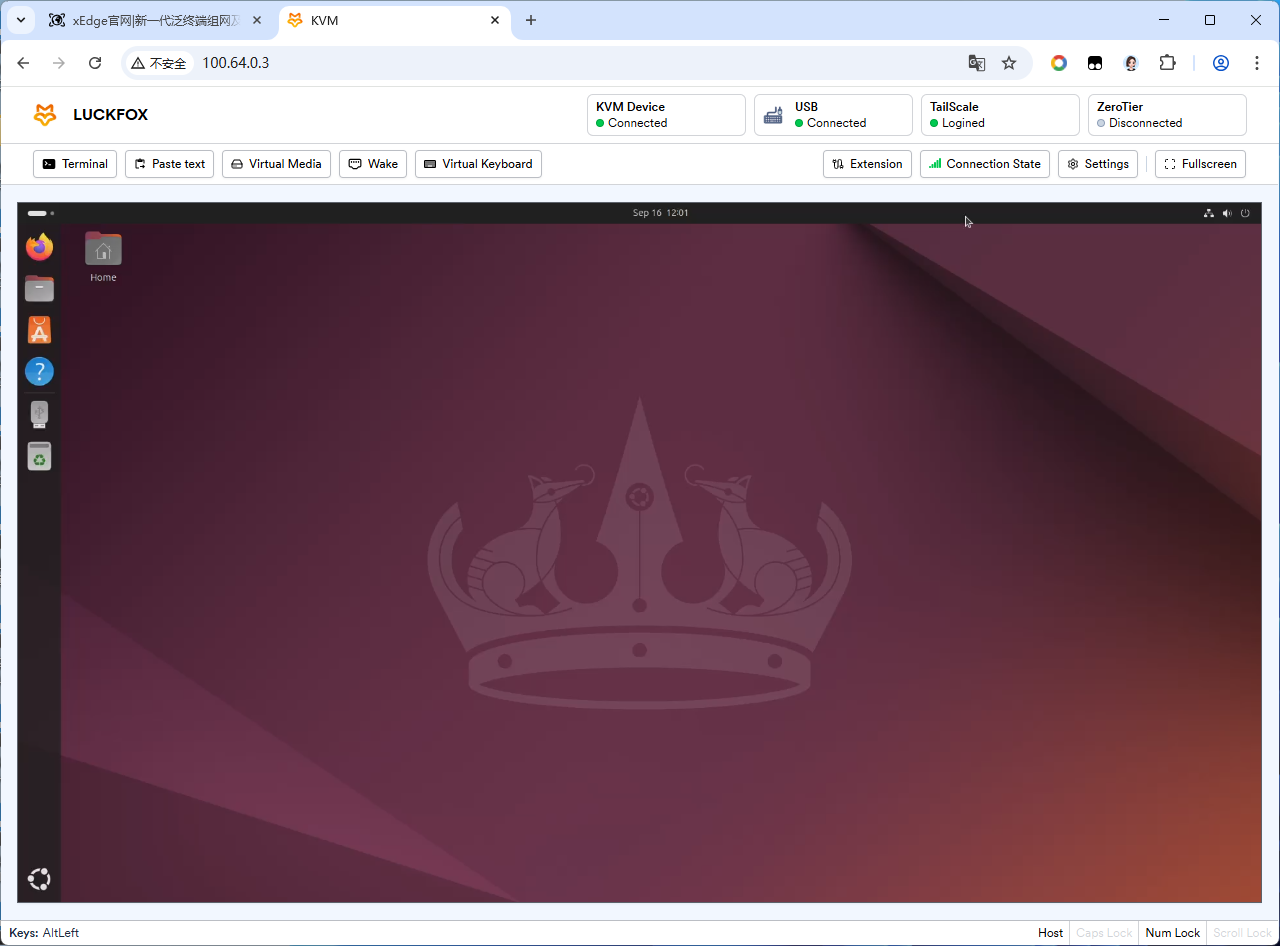Toggle the Virtual Keyboard

[x=478, y=164]
